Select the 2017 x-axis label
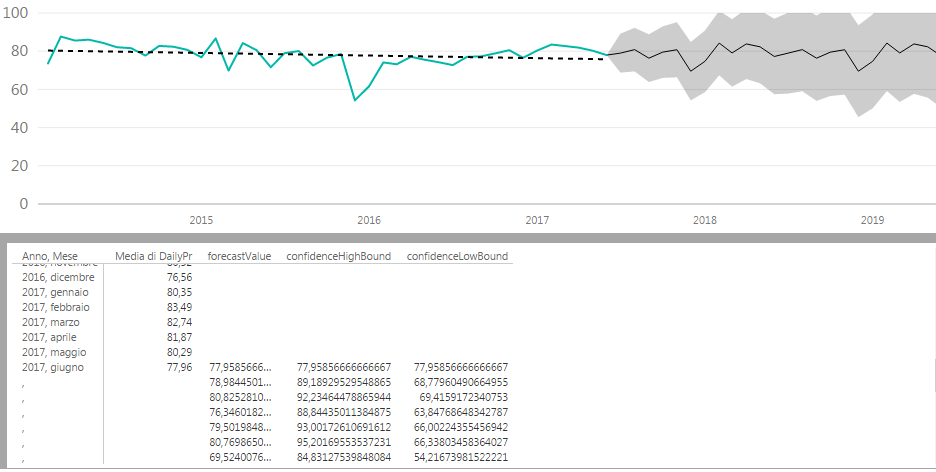The width and height of the screenshot is (936, 472). click(537, 220)
